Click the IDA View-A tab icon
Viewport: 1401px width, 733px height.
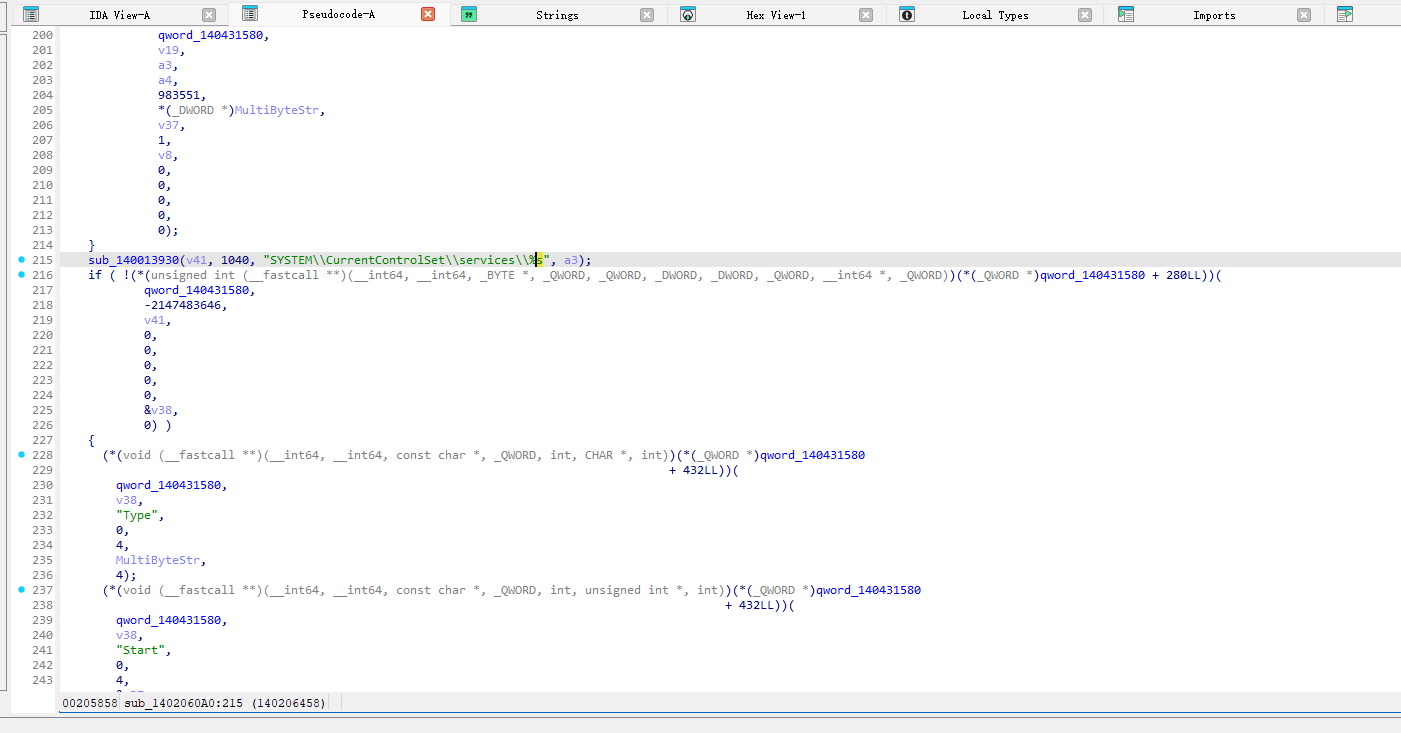click(31, 15)
